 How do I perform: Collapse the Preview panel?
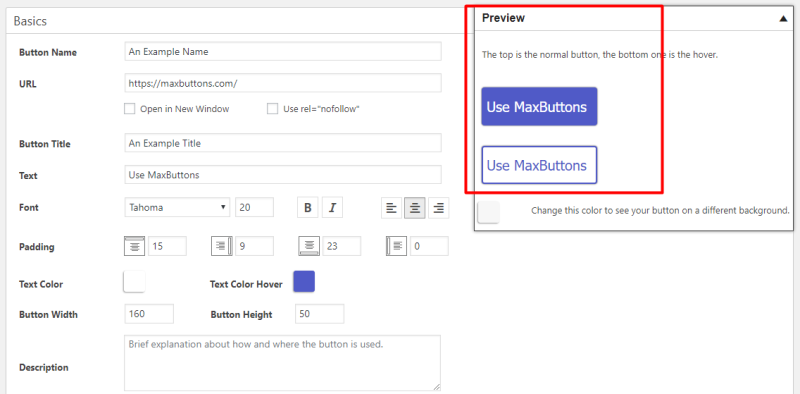[783, 18]
